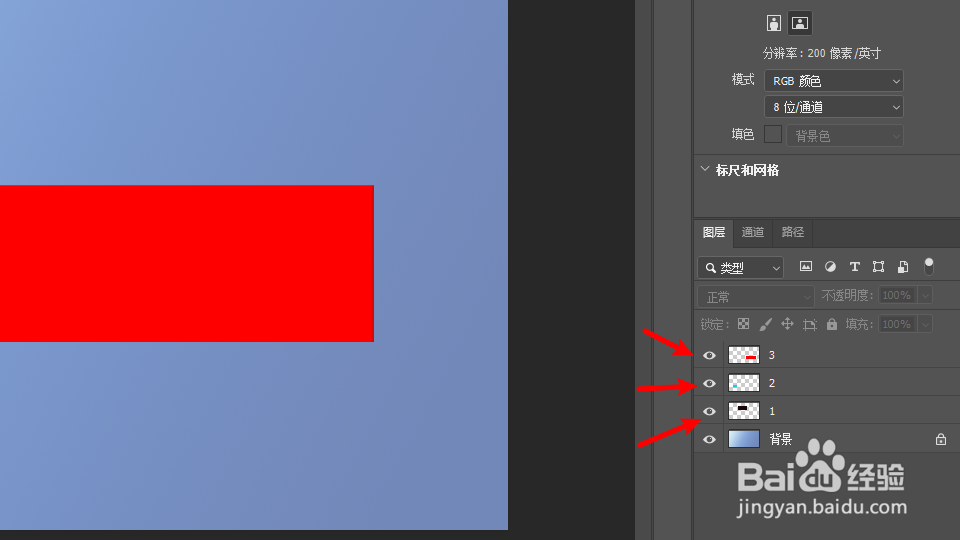Image resolution: width=960 pixels, height=540 pixels.
Task: Hide layer 3 with its eye icon
Action: click(709, 355)
